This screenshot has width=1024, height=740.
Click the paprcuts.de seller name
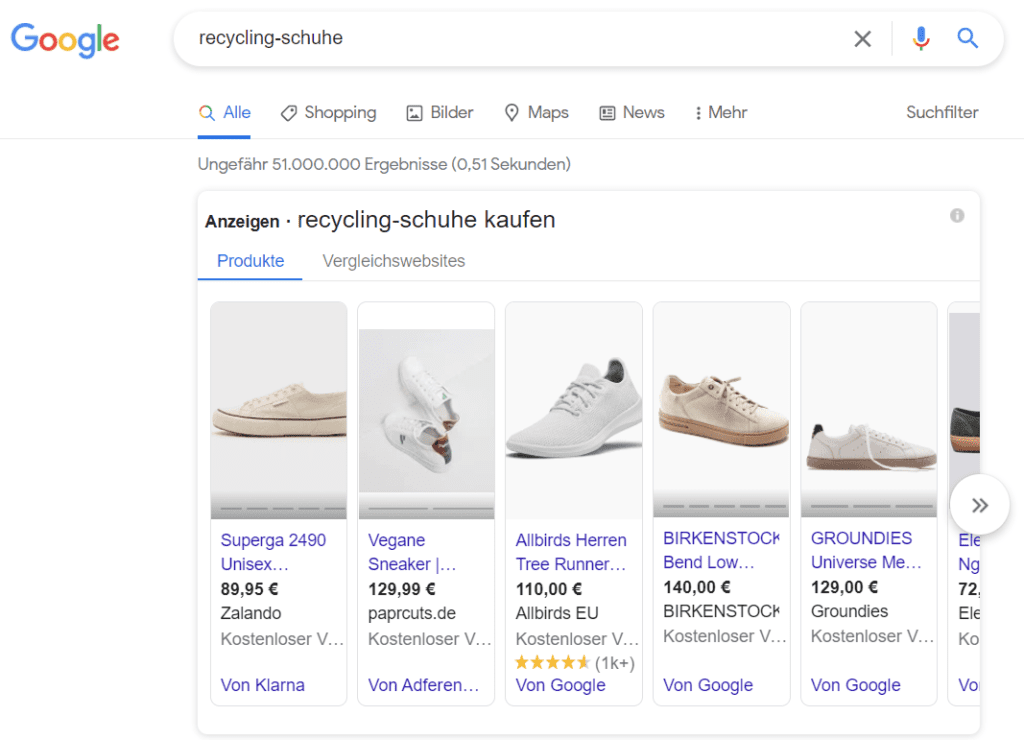[411, 613]
